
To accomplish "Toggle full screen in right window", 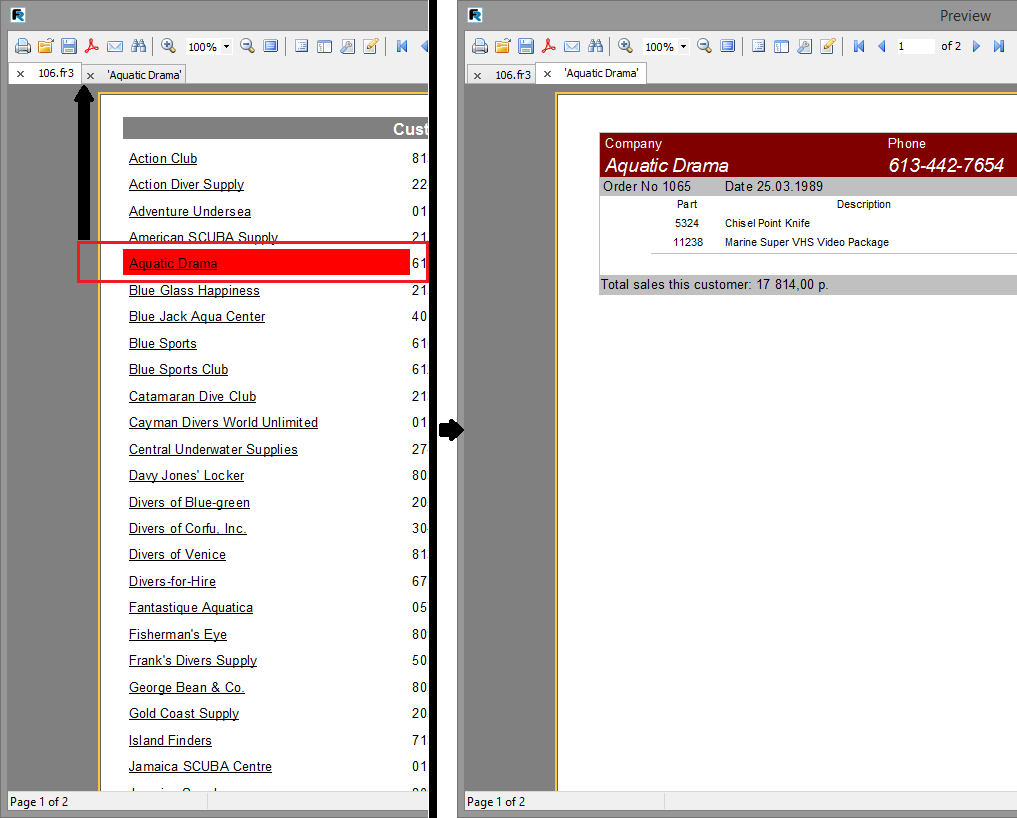I will click(728, 46).
